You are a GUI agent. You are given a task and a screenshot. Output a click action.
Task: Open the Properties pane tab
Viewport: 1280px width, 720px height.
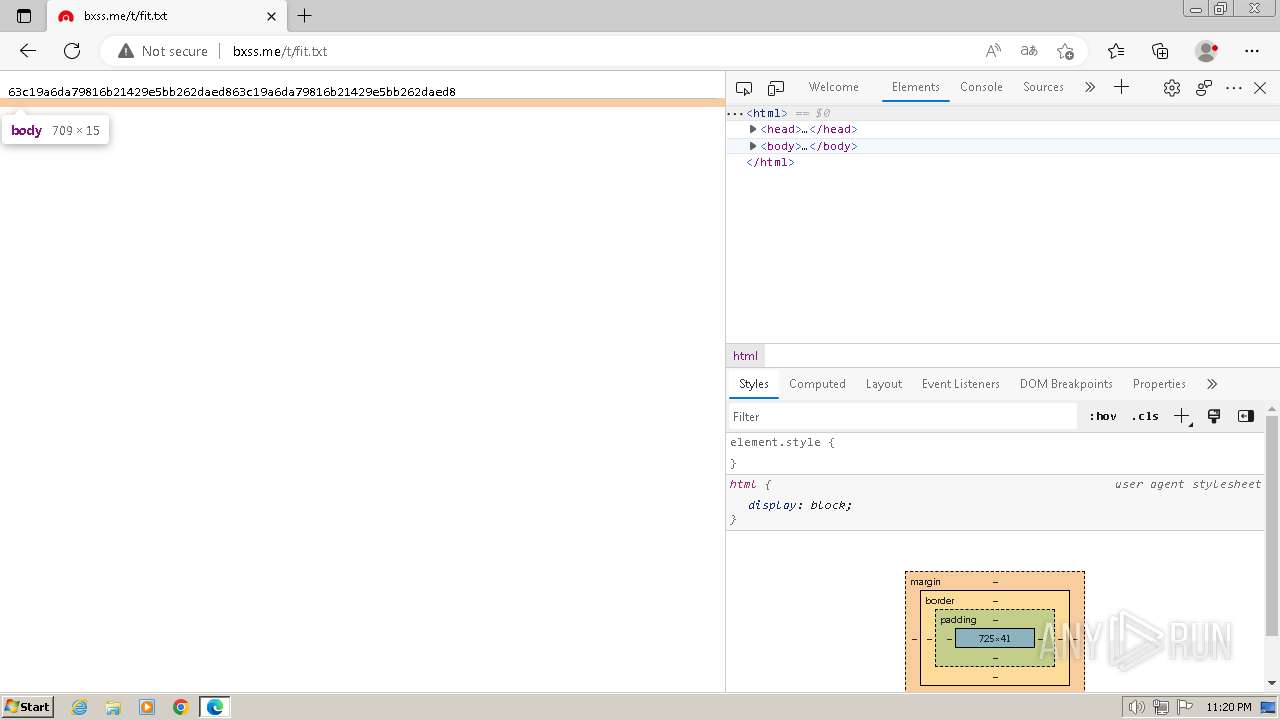tap(1159, 384)
